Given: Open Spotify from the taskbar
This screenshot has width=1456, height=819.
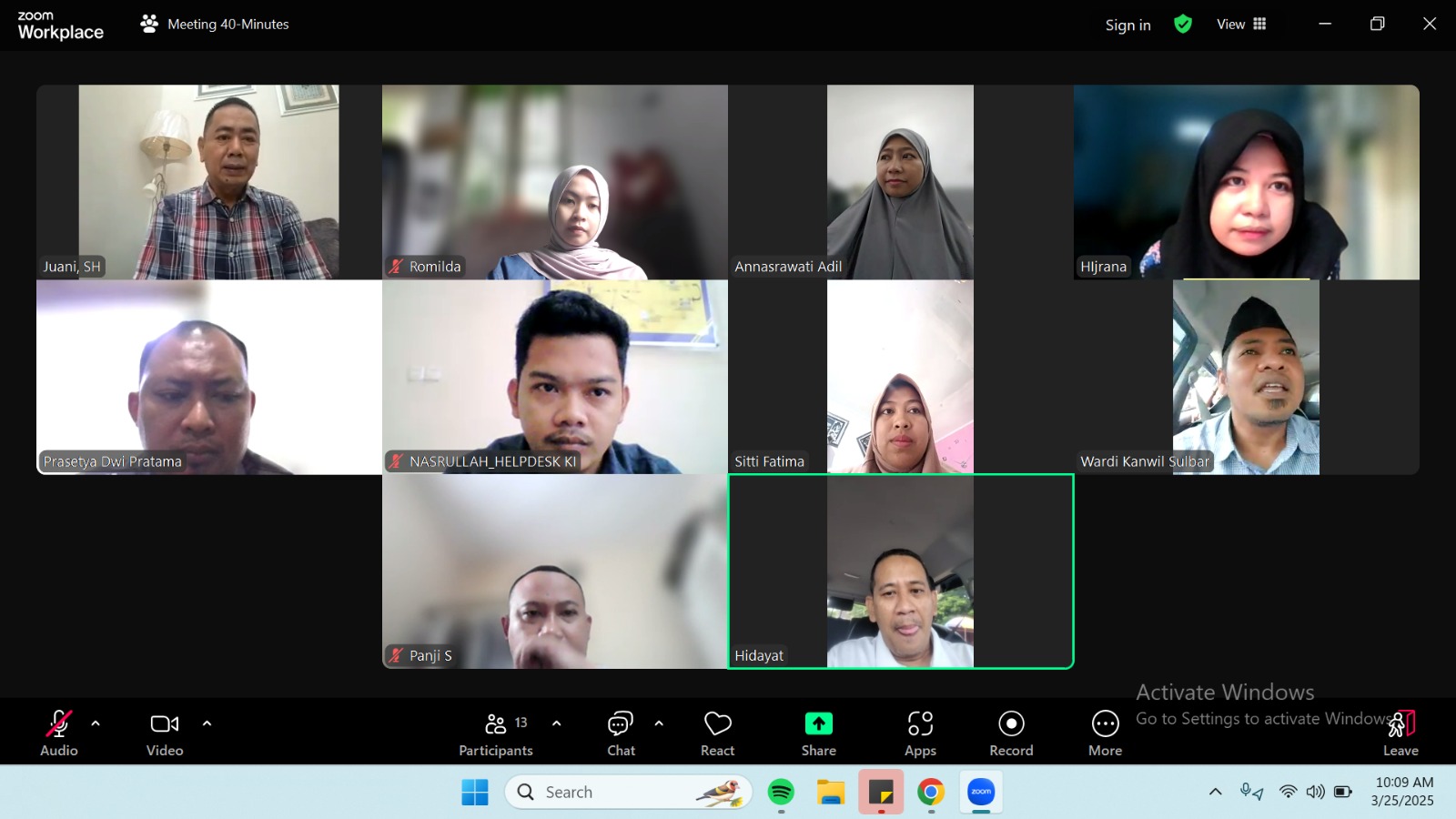Looking at the screenshot, I should pyautogui.click(x=781, y=793).
